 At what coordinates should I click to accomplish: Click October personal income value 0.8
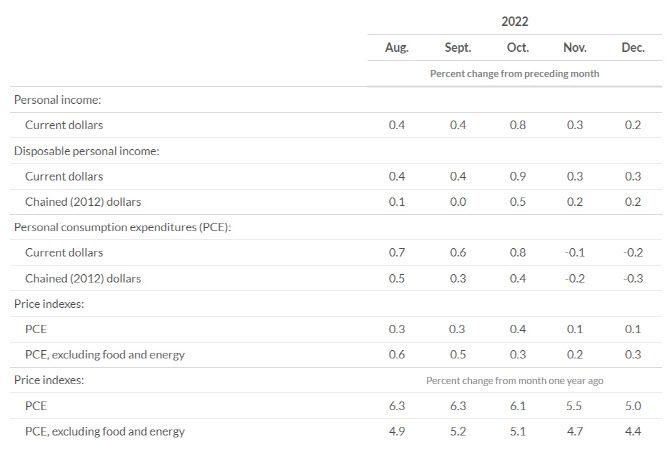[516, 125]
